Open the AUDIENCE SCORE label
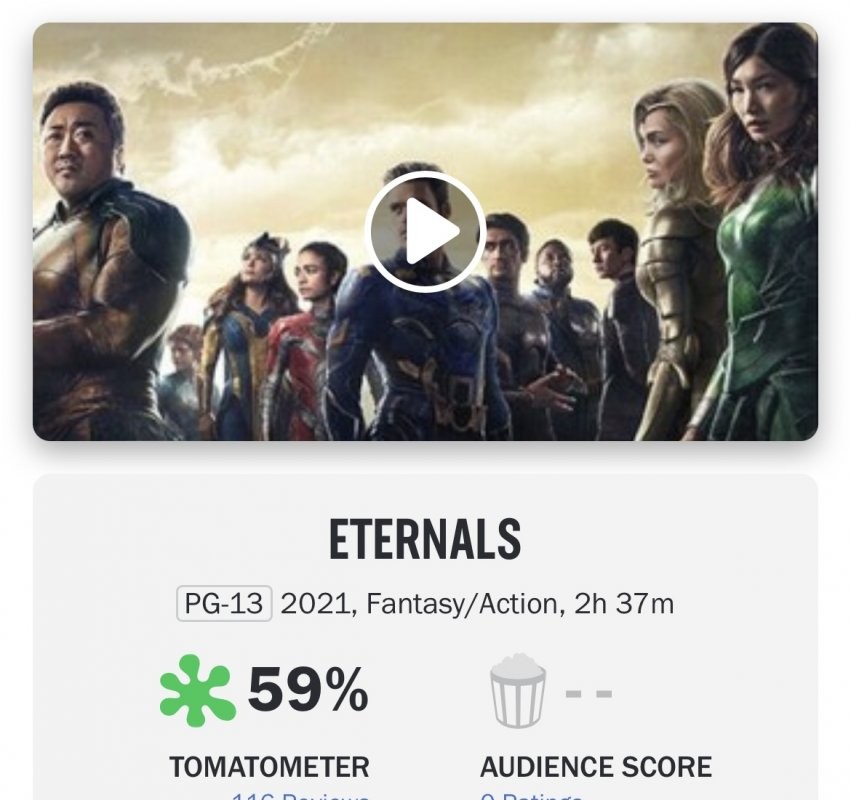 click(596, 767)
